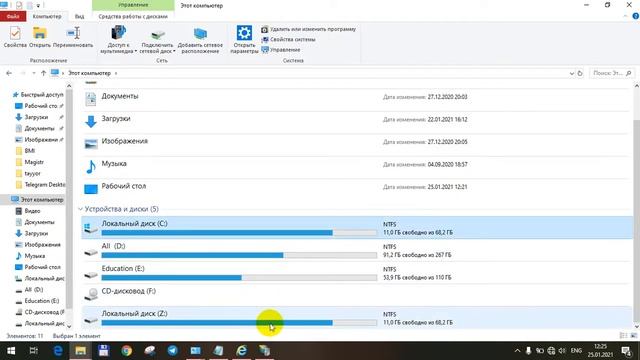Screen dimensions: 640x360
Task: Collapse the ribbon with the chevron
Action: pos(625,16)
